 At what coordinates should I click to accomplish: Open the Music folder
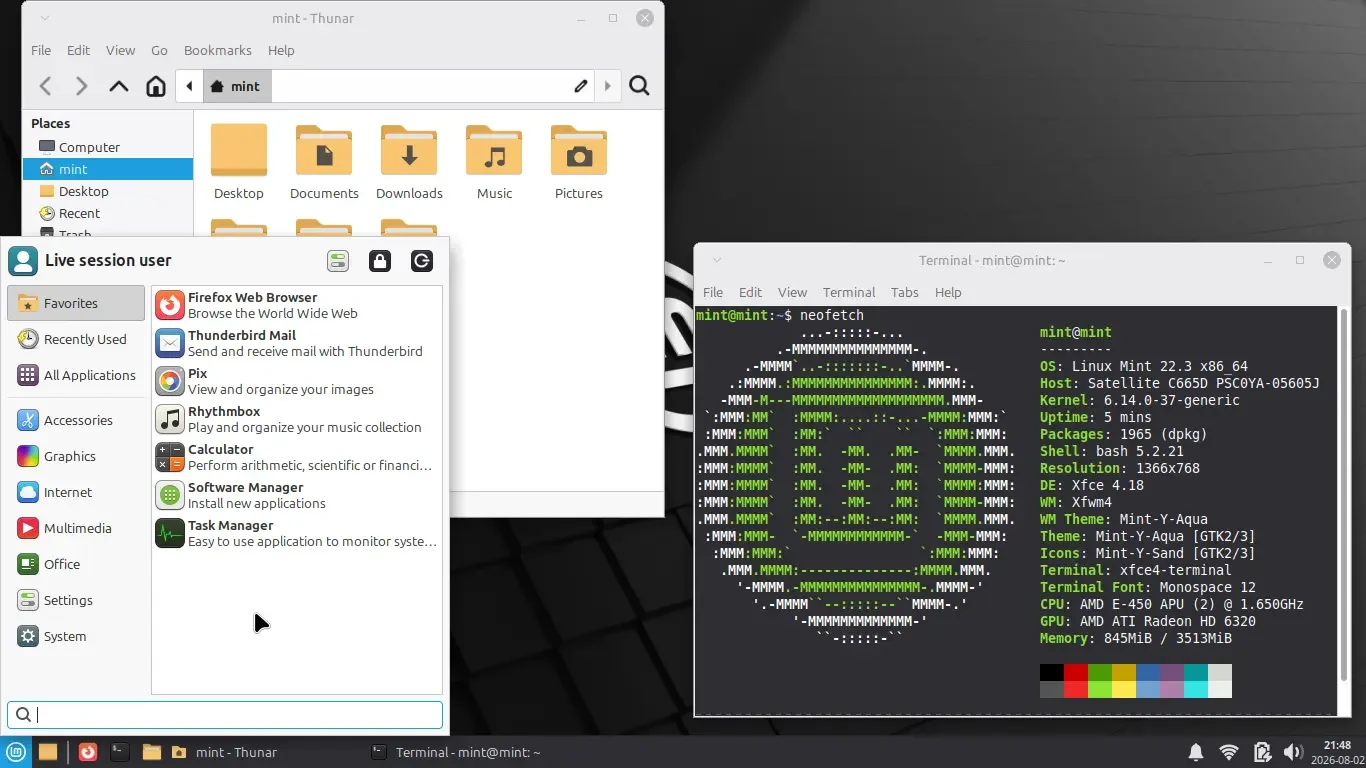click(x=494, y=162)
